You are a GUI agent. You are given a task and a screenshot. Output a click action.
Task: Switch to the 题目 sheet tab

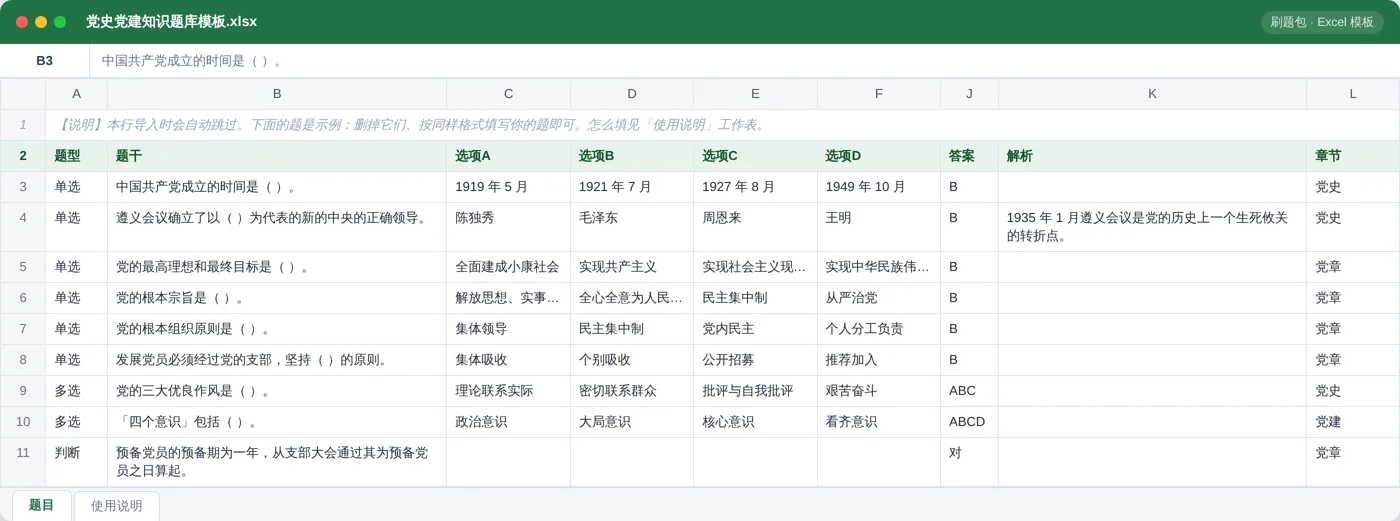pos(41,505)
